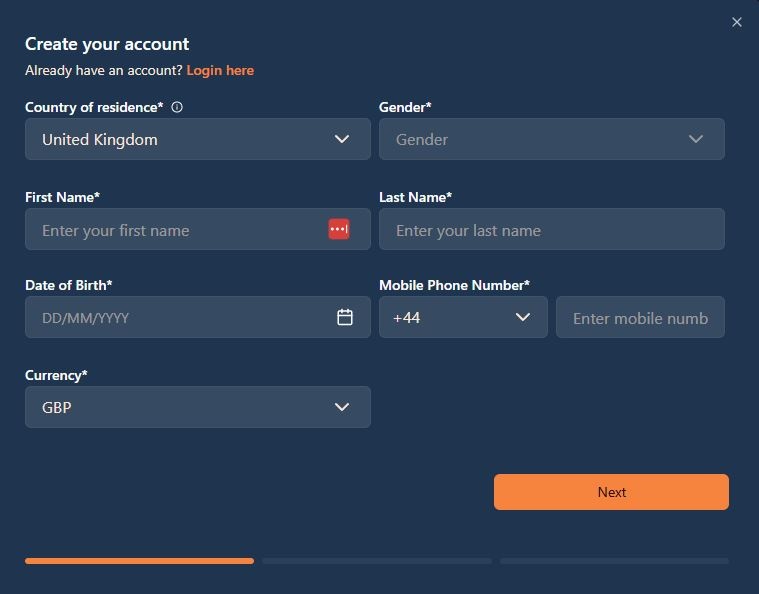Image resolution: width=759 pixels, height=594 pixels.
Task: Open the Currency dropdown showing GBP
Action: tap(198, 407)
